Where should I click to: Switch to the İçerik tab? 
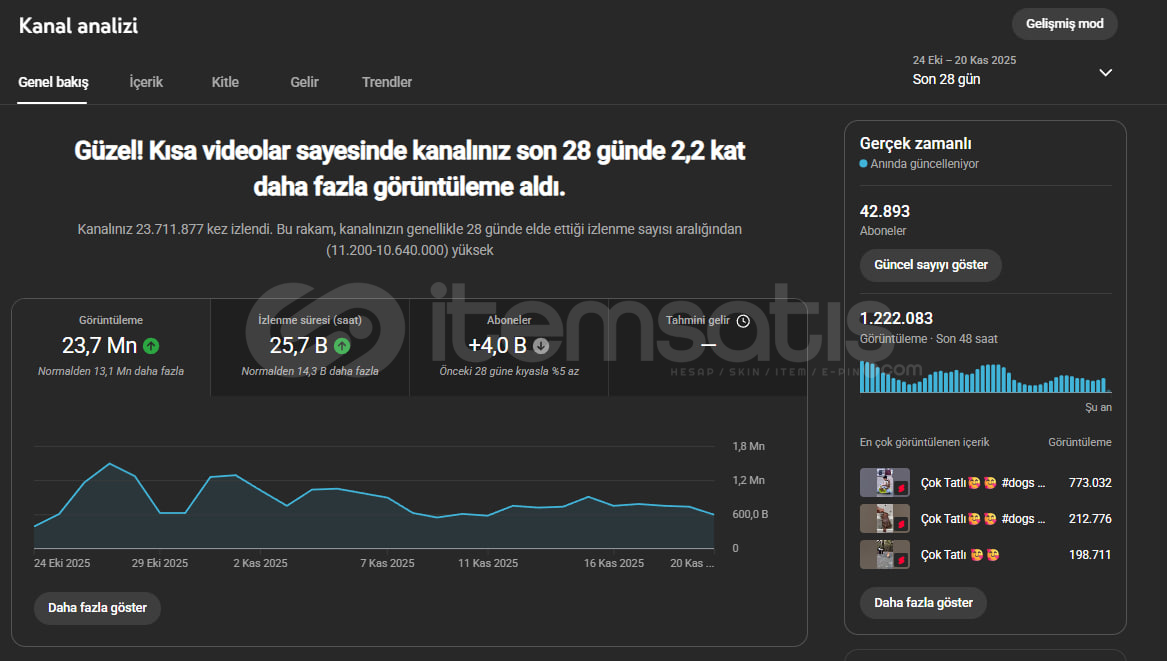coord(146,82)
